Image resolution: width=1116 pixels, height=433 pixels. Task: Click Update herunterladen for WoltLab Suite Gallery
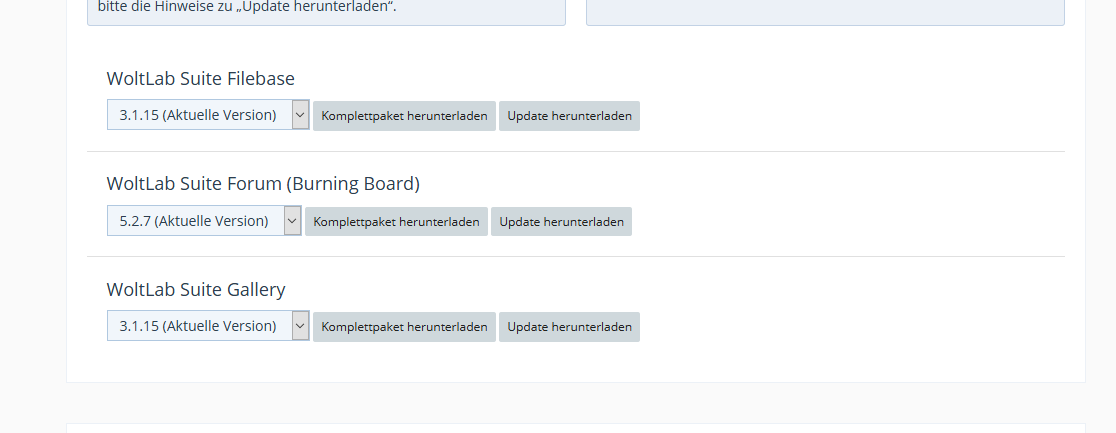point(569,327)
